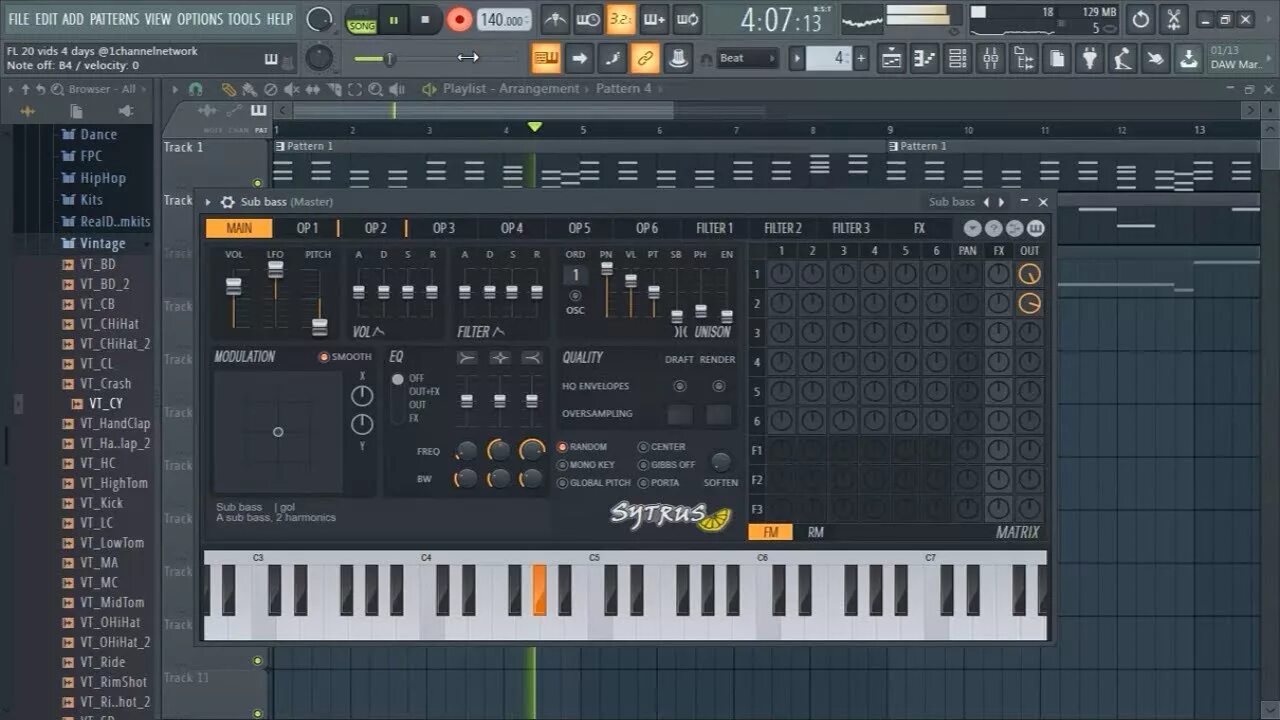Expand the Sytrus plugin menu arrow
Viewport: 1280px width, 720px height.
coord(208,202)
